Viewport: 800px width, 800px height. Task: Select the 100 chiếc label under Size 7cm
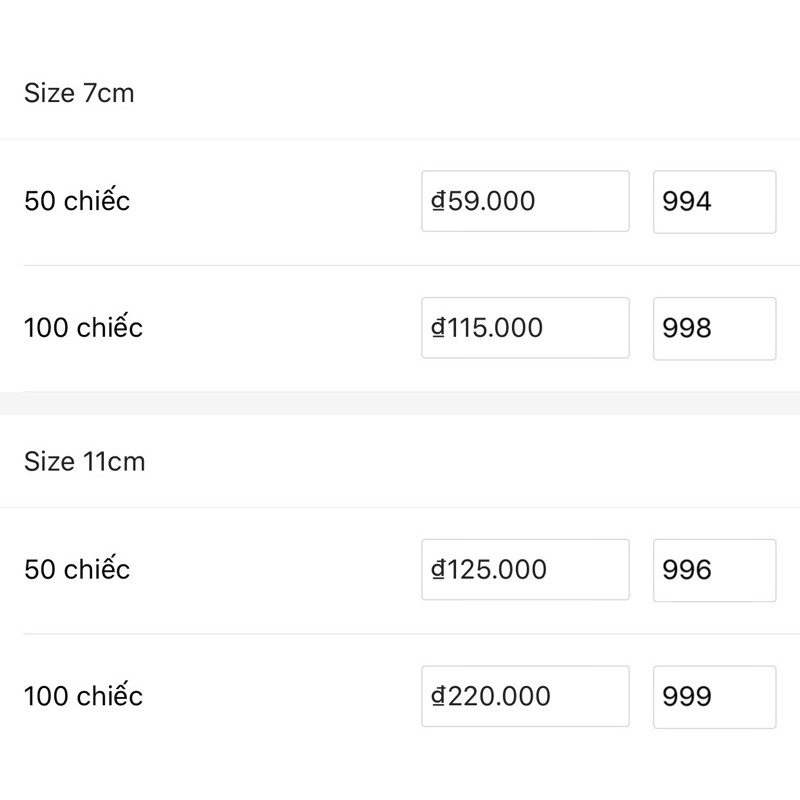[83, 327]
